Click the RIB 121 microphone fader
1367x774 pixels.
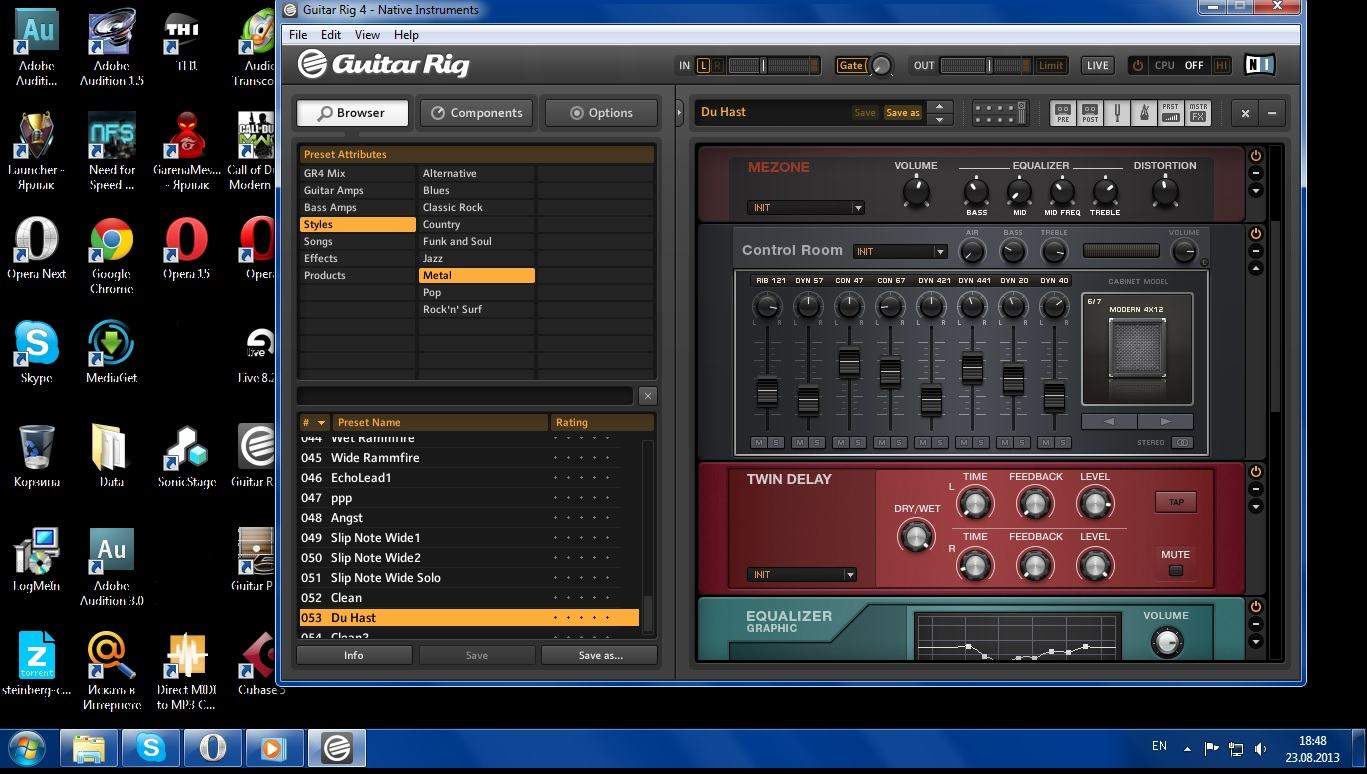point(767,392)
